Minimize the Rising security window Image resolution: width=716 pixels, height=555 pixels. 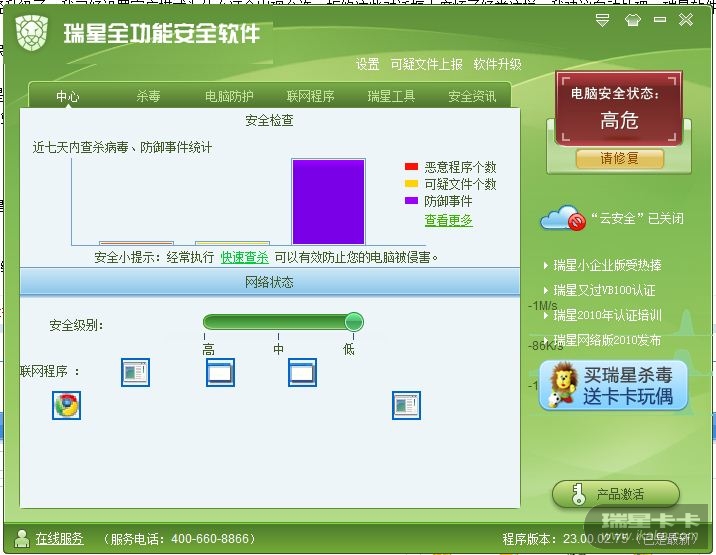pos(660,20)
